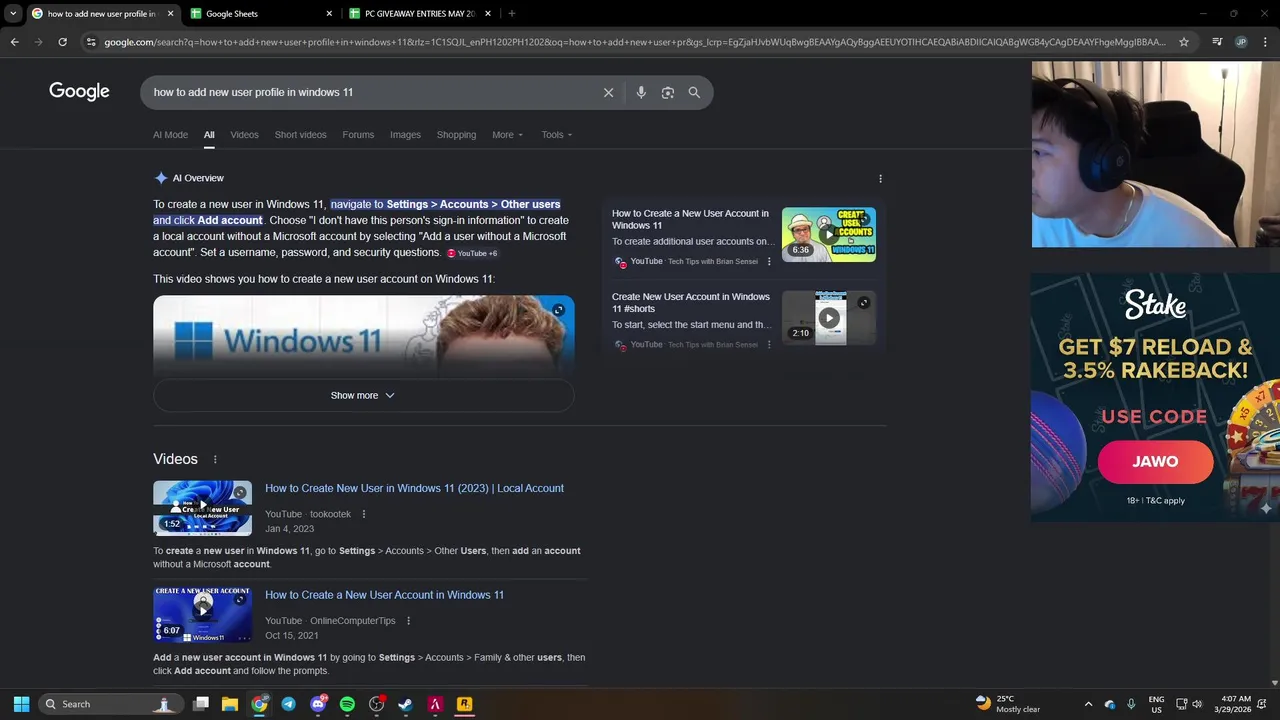Image resolution: width=1280 pixels, height=720 pixels.
Task: Expand the More search filters dropdown
Action: 507,135
